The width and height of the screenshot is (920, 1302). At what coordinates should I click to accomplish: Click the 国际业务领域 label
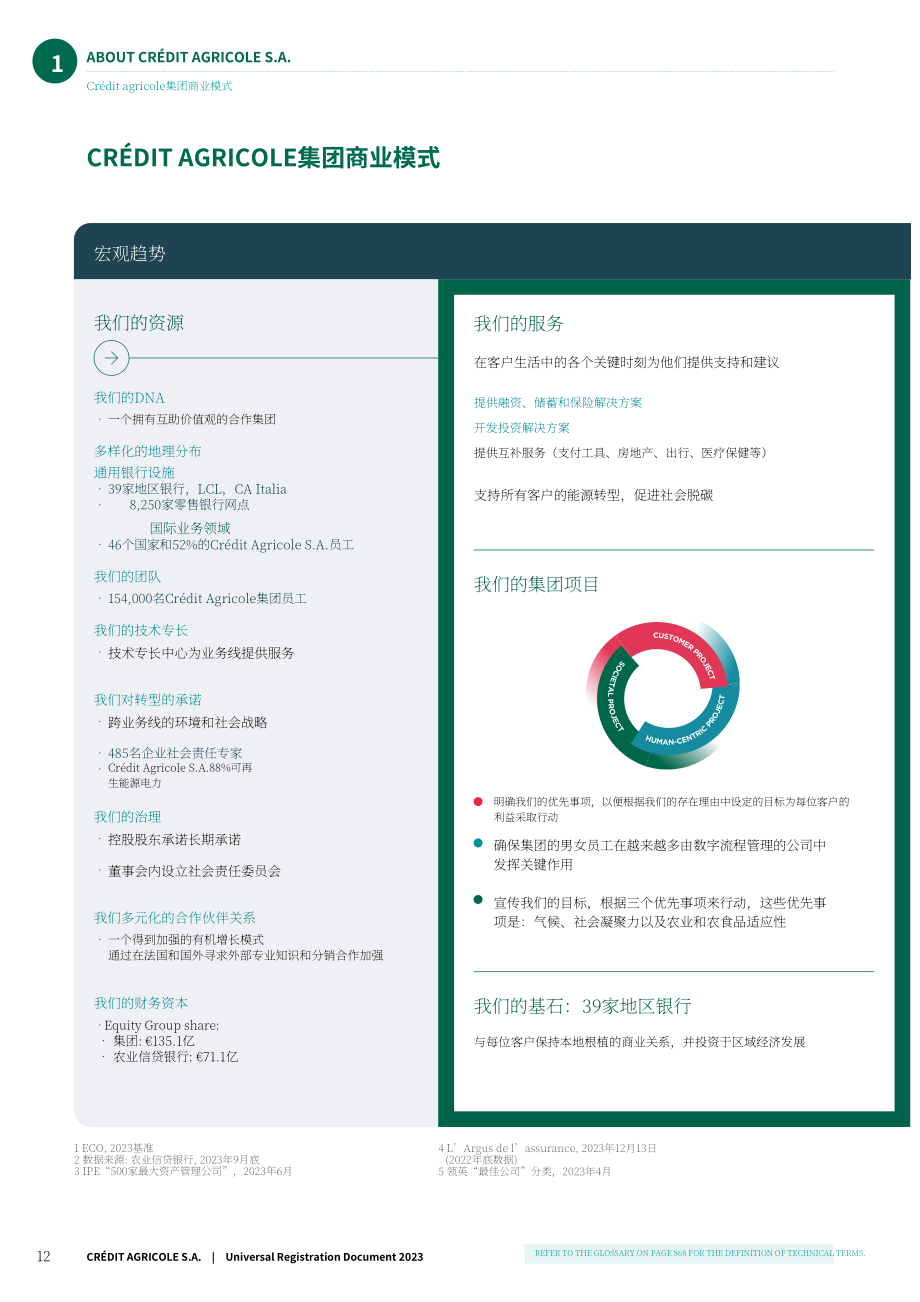(190, 528)
